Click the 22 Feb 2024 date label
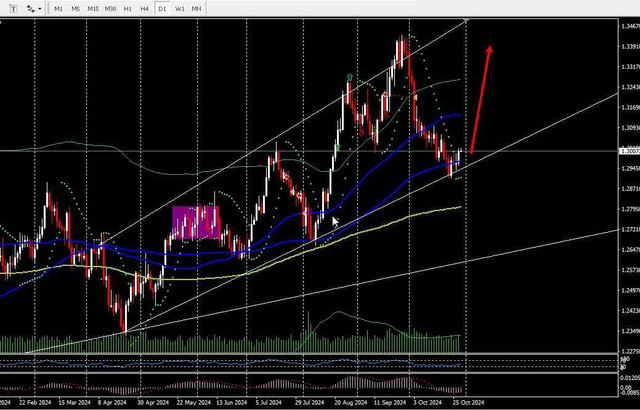The height and width of the screenshot is (410, 640). [x=35, y=402]
